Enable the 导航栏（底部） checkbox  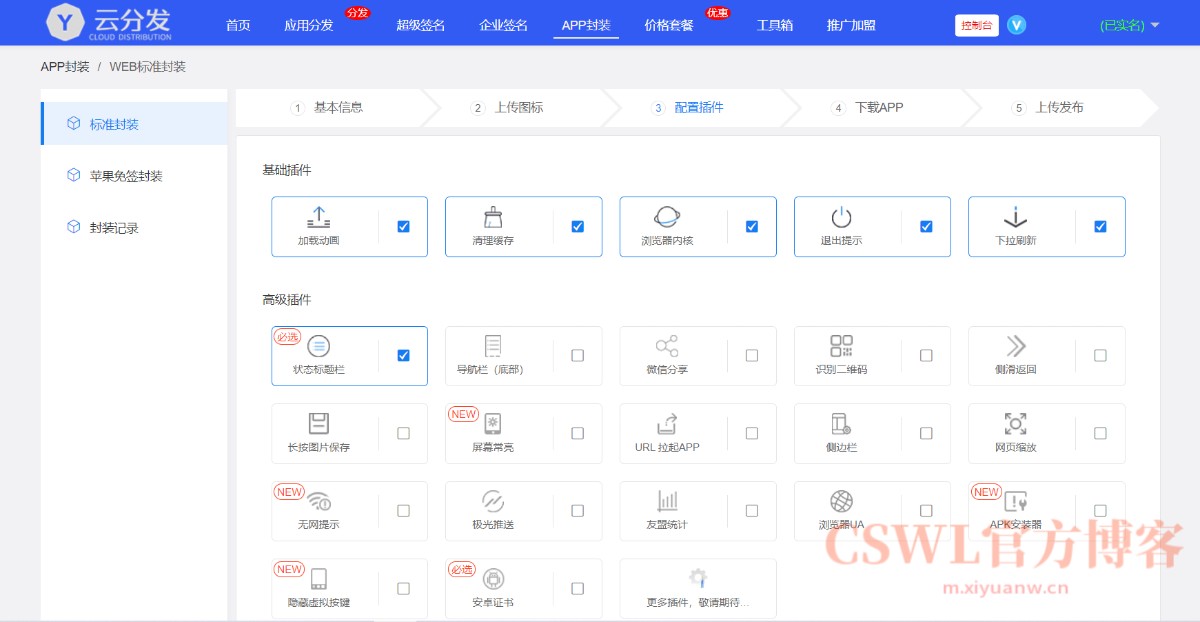[577, 356]
